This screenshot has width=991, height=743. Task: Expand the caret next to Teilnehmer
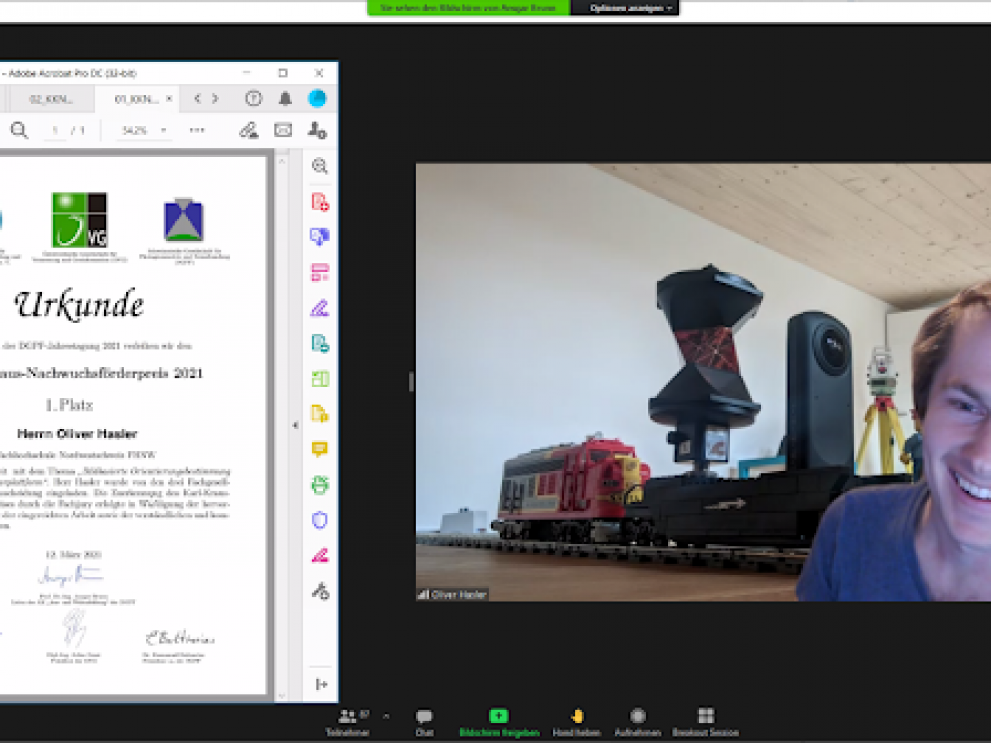click(386, 716)
